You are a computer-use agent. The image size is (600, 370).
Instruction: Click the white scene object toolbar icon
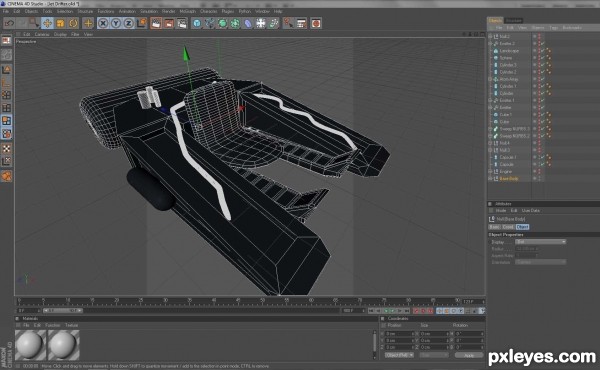(261, 23)
